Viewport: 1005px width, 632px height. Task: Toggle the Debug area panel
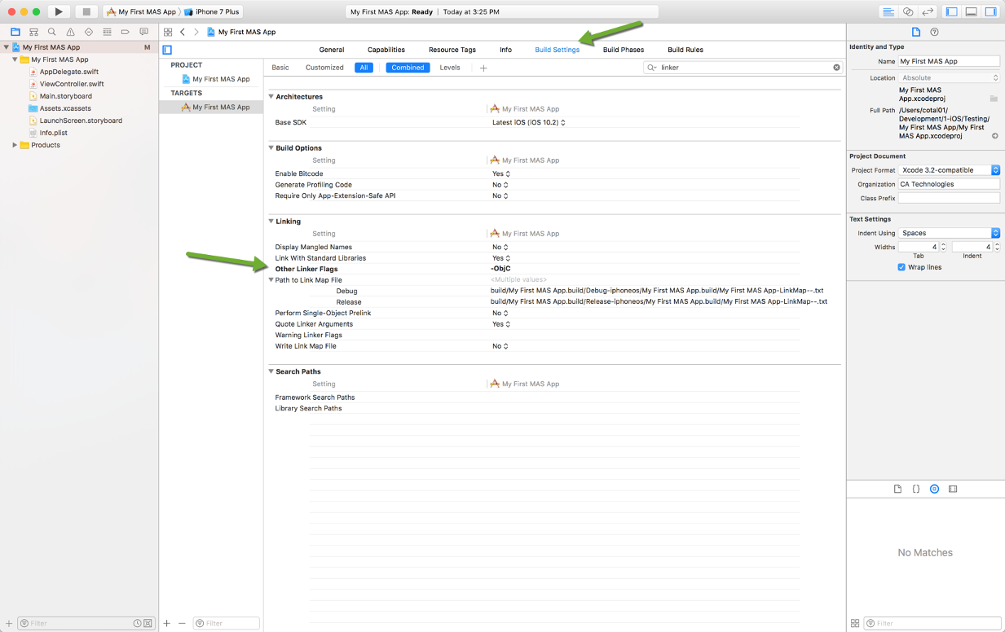[972, 12]
